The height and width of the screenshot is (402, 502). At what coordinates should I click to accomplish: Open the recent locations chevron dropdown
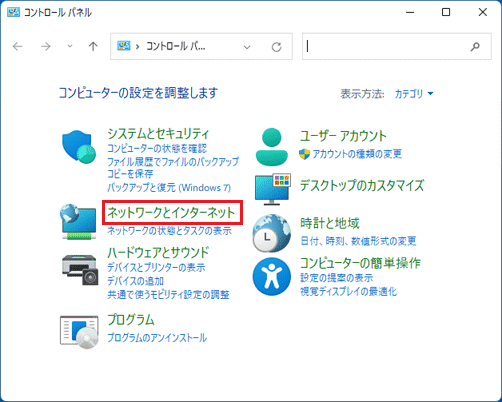coord(70,46)
